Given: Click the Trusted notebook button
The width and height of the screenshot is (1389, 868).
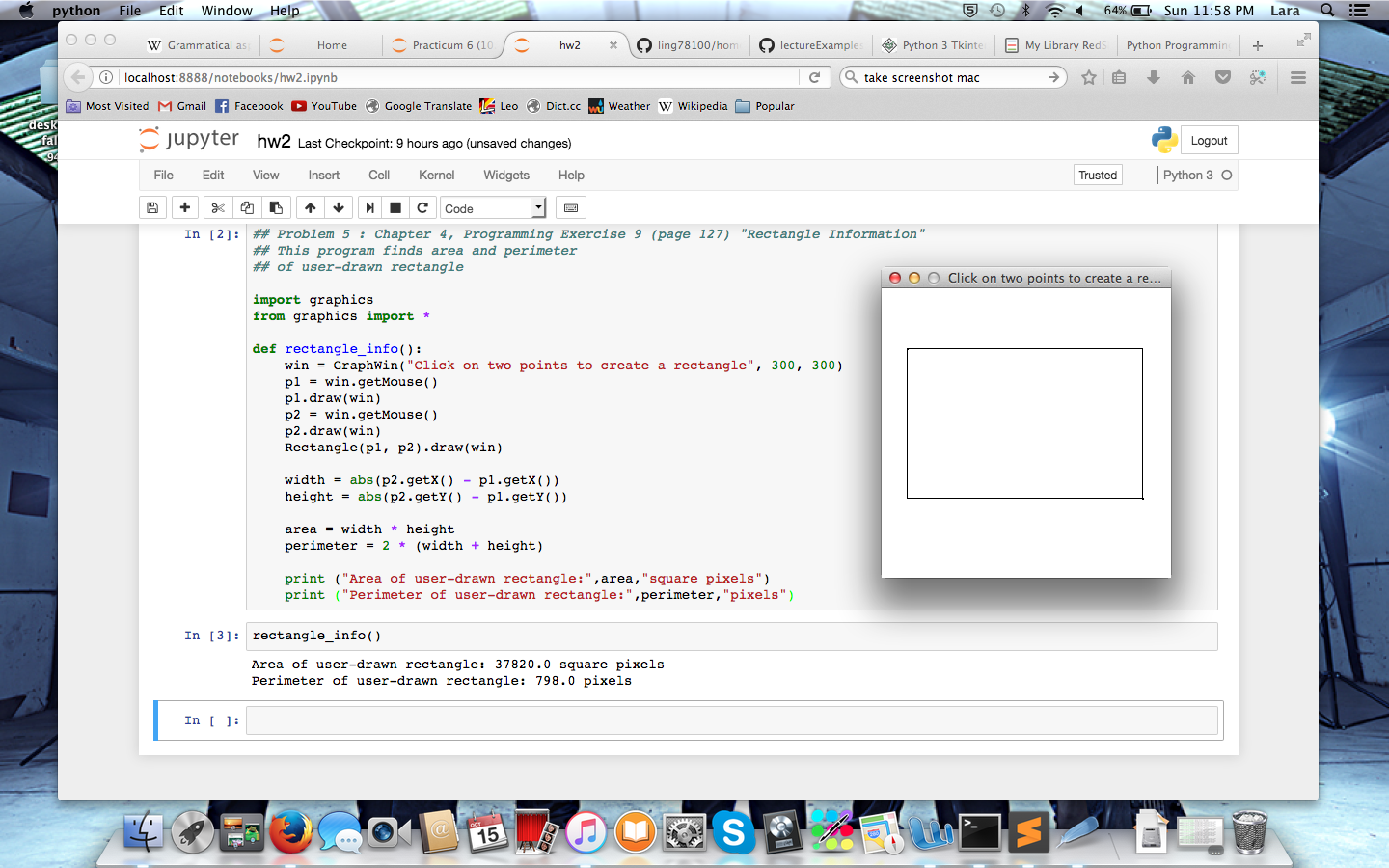Looking at the screenshot, I should tap(1098, 175).
